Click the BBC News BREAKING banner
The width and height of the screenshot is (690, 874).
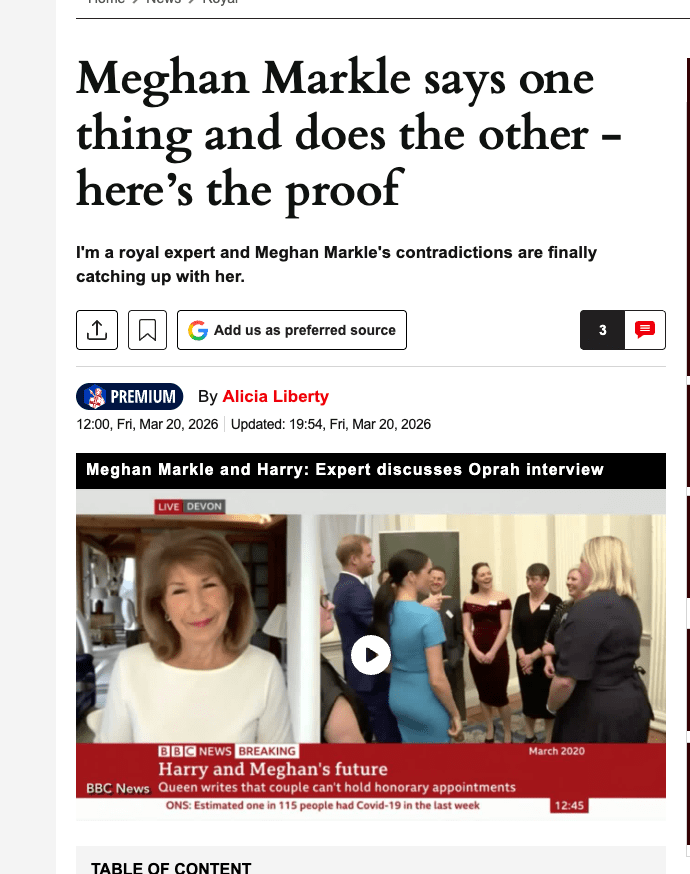coord(229,751)
